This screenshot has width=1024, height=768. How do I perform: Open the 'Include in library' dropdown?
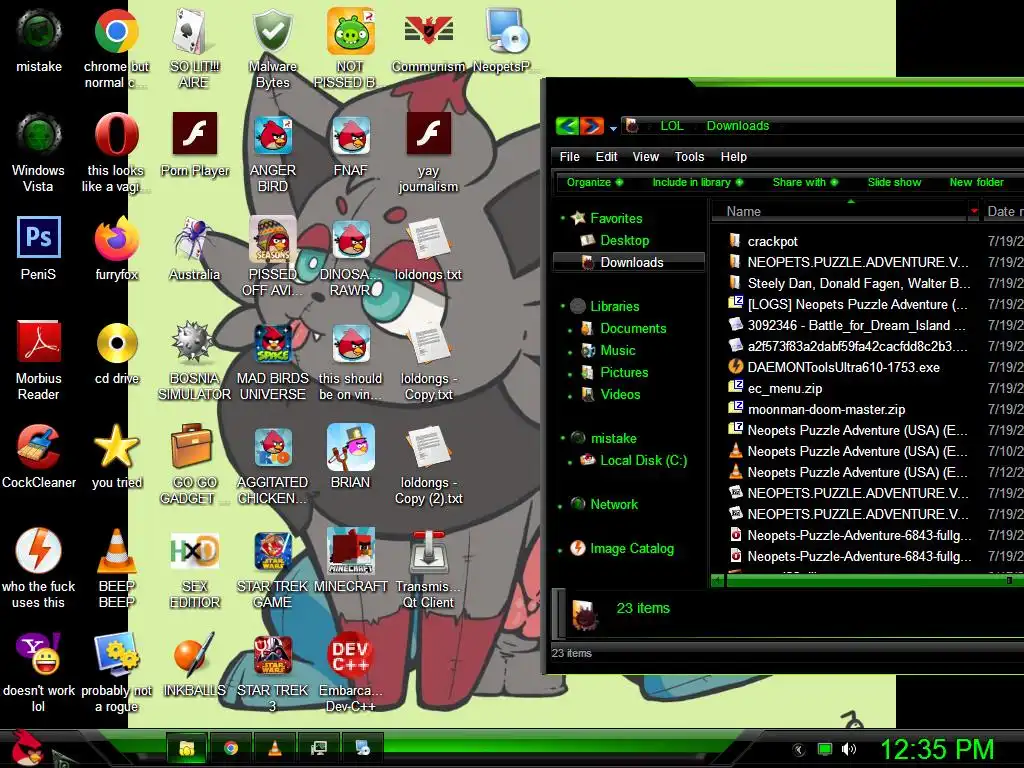[697, 182]
